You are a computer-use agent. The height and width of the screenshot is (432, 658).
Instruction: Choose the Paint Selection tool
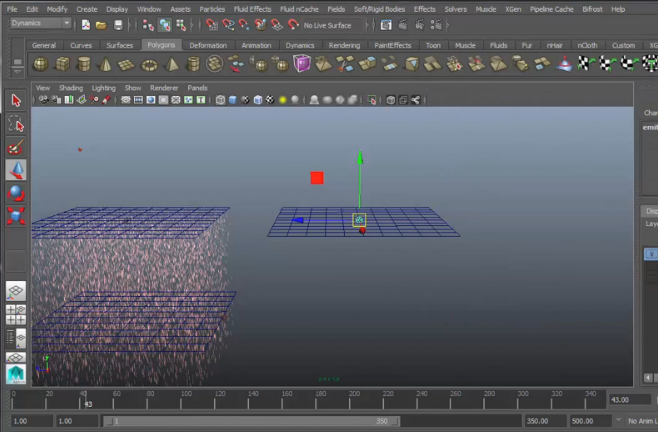16,147
